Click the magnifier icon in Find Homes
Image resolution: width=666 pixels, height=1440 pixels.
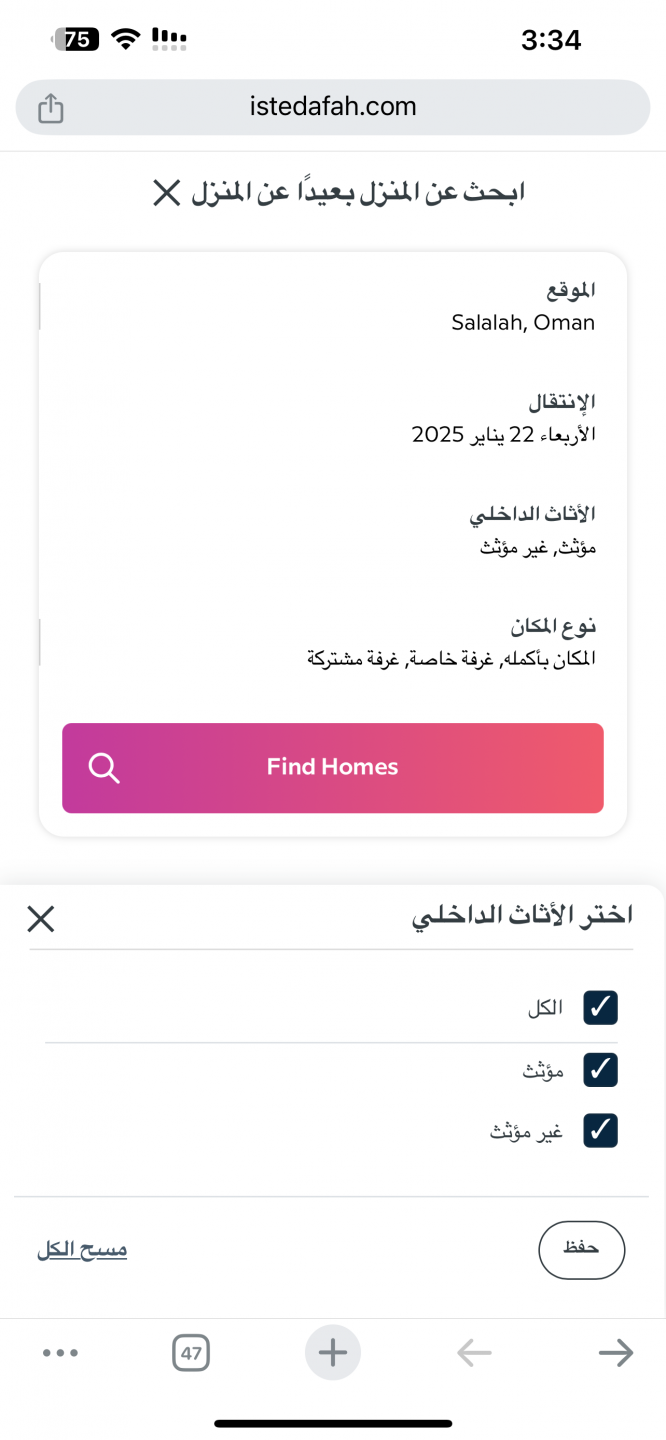coord(104,768)
